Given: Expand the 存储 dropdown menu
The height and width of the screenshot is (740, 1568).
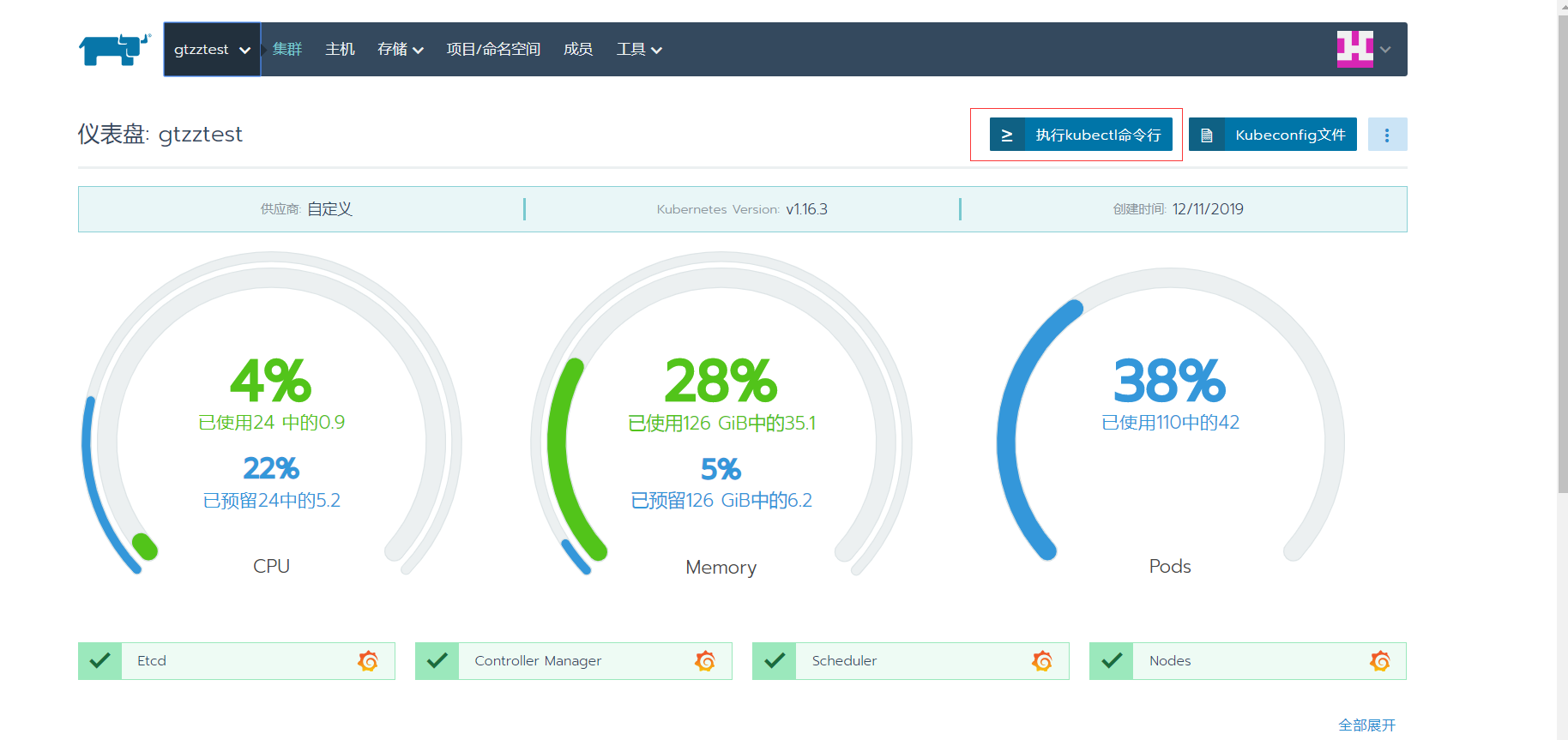Looking at the screenshot, I should pyautogui.click(x=401, y=50).
